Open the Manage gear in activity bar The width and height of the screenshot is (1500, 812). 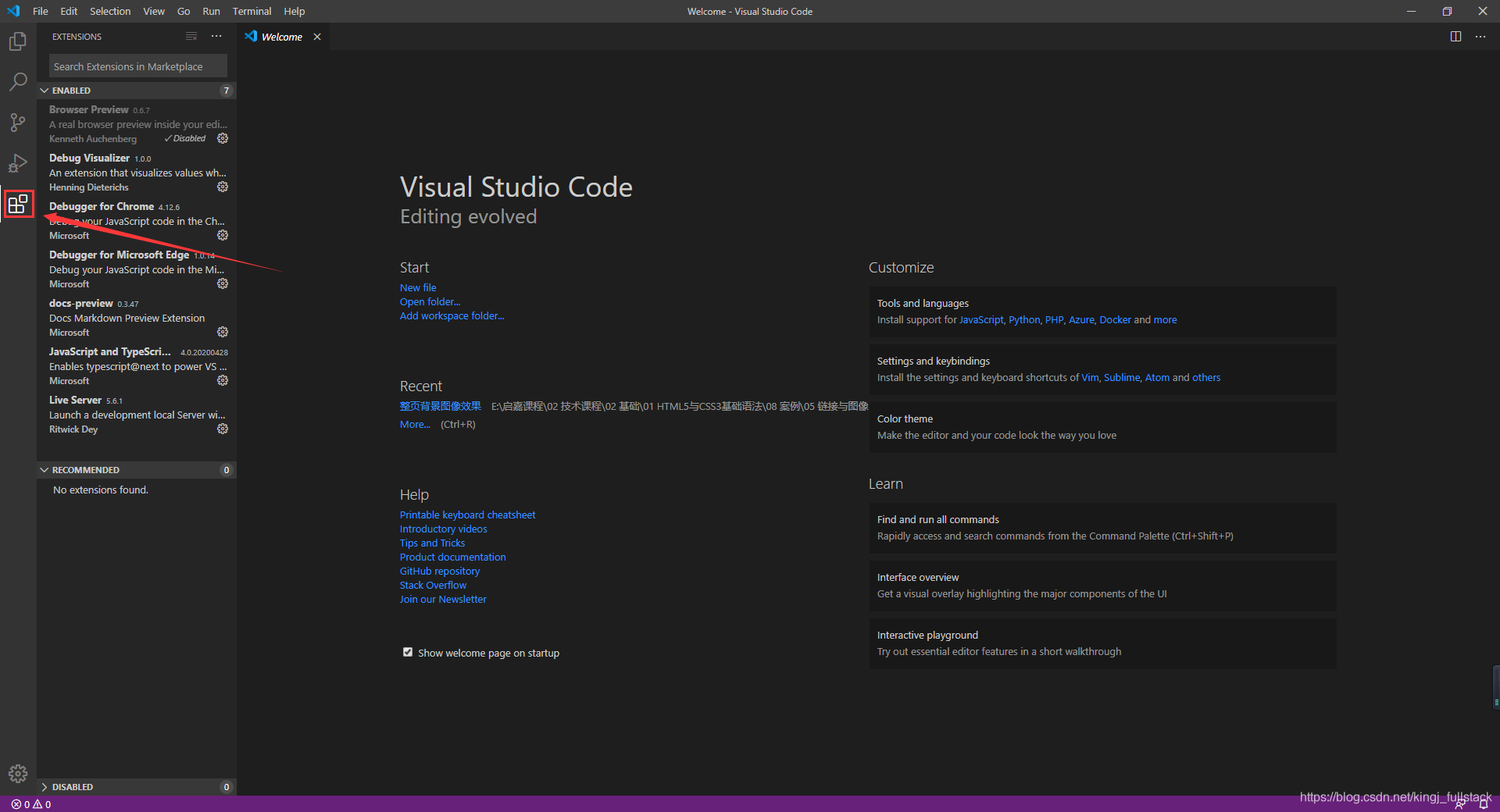click(x=18, y=774)
